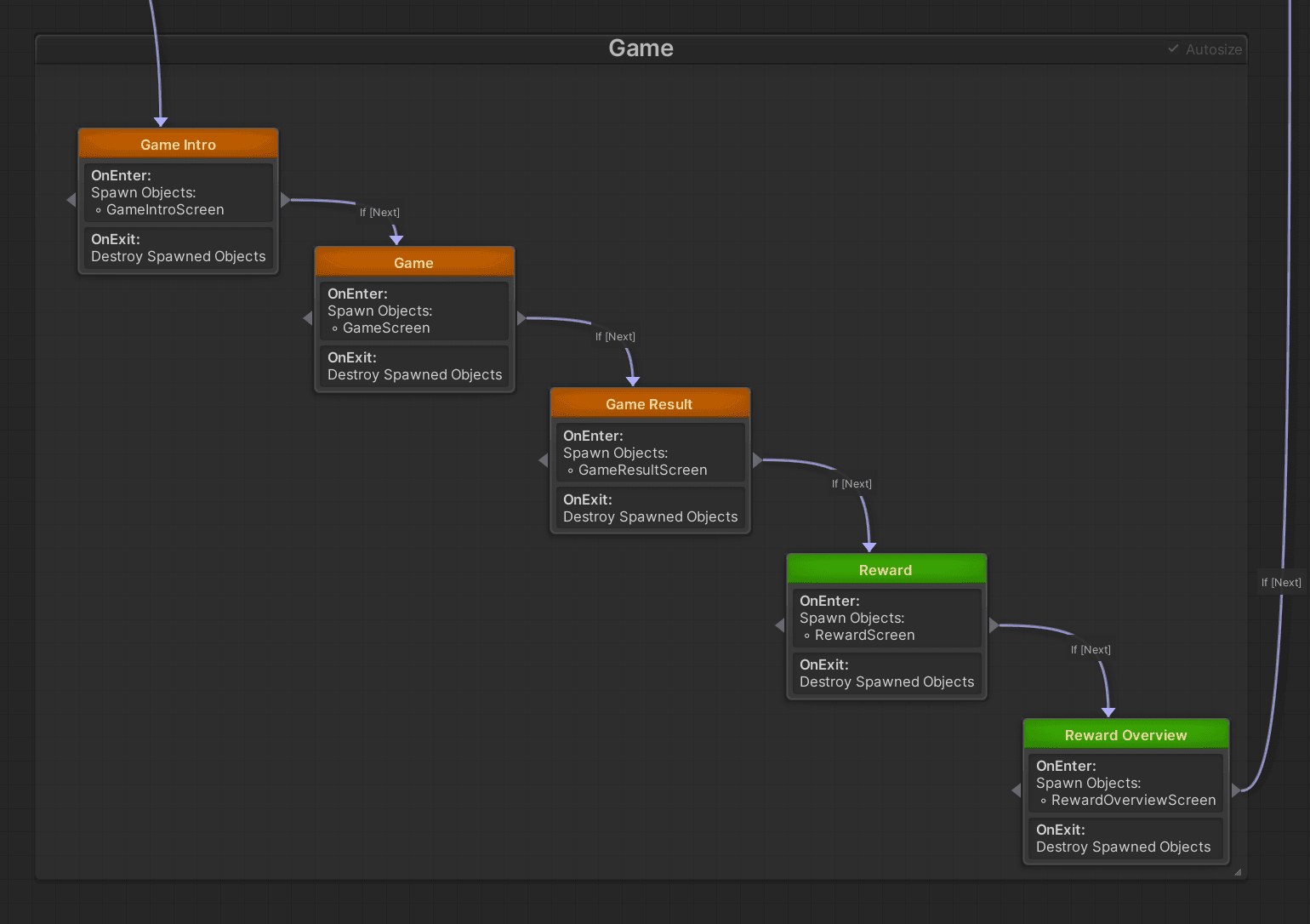Screen dimensions: 1310x924
Task: Click OnExit section of orange Game node
Action: pyautogui.click(x=414, y=366)
